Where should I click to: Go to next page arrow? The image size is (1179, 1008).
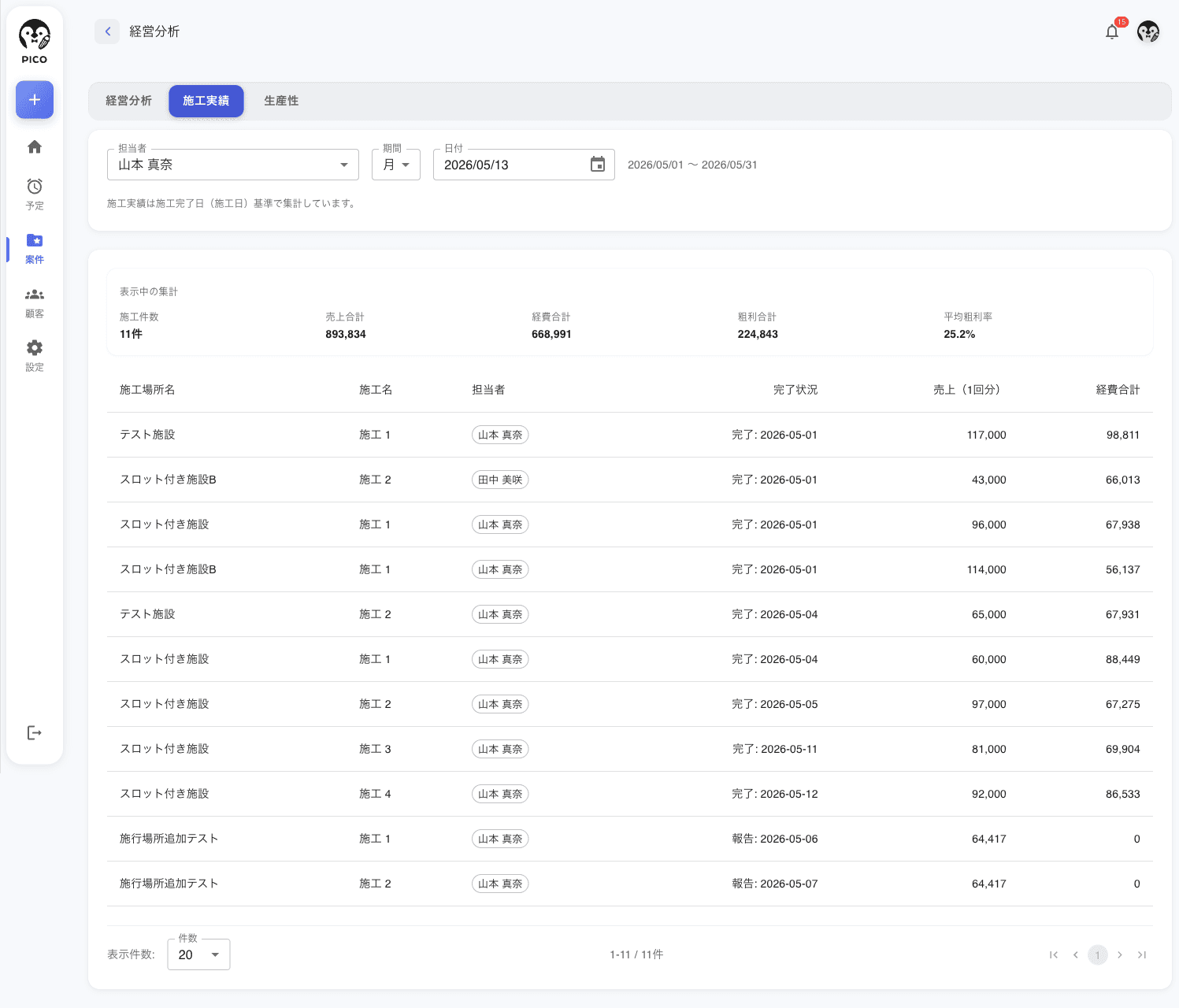tap(1120, 954)
